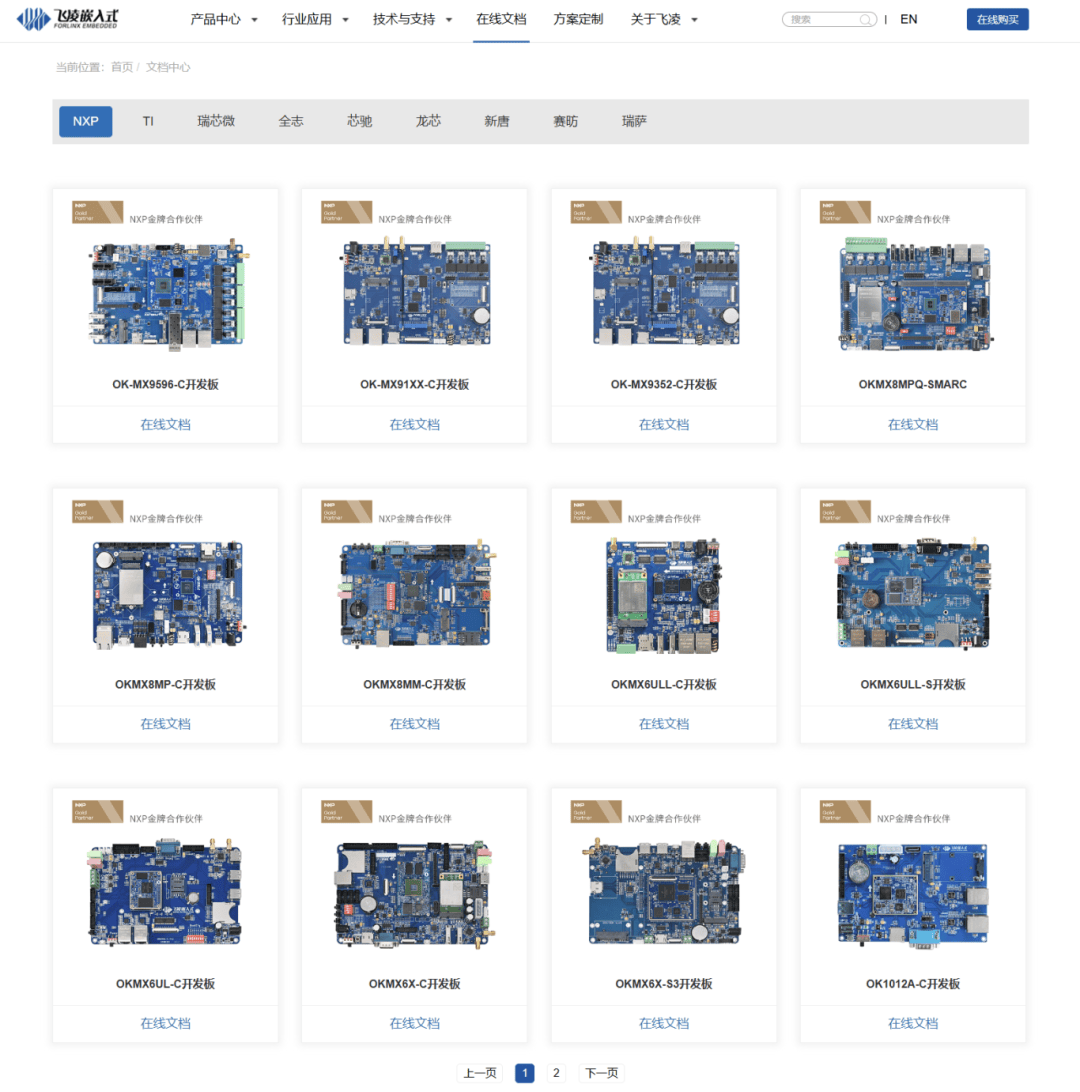The width and height of the screenshot is (1080, 1092).
Task: Open the 技术与支持 menu
Action: [404, 20]
